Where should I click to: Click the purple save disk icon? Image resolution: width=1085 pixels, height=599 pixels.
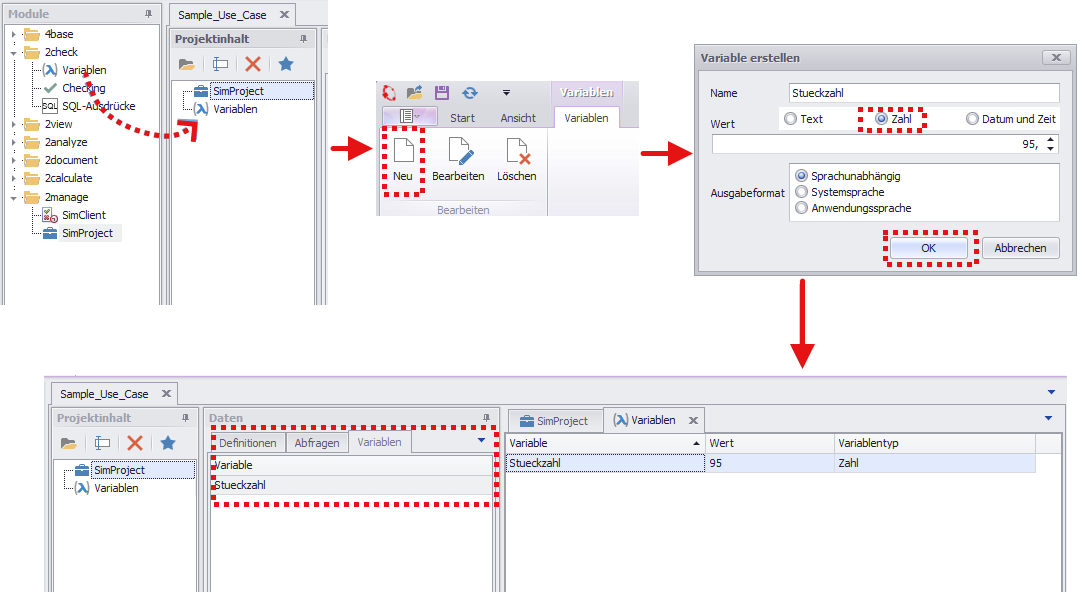[x=442, y=92]
